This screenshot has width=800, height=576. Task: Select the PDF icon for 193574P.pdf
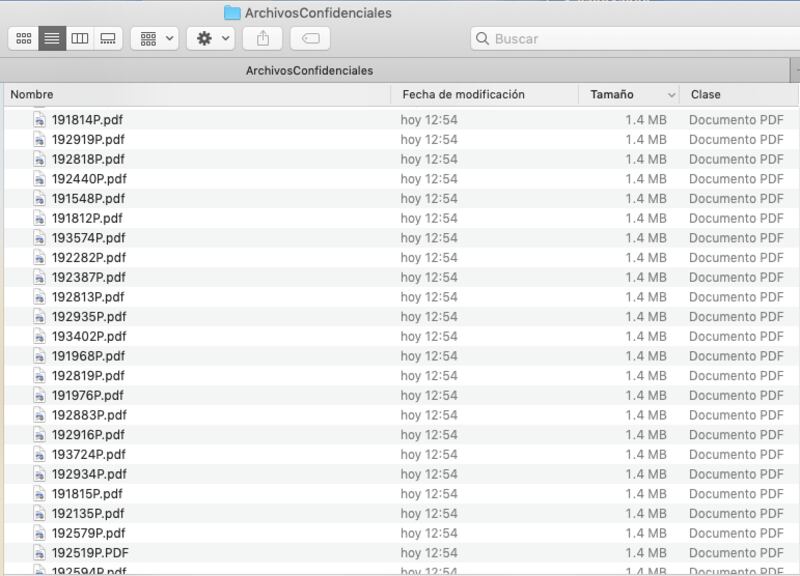[x=40, y=238]
